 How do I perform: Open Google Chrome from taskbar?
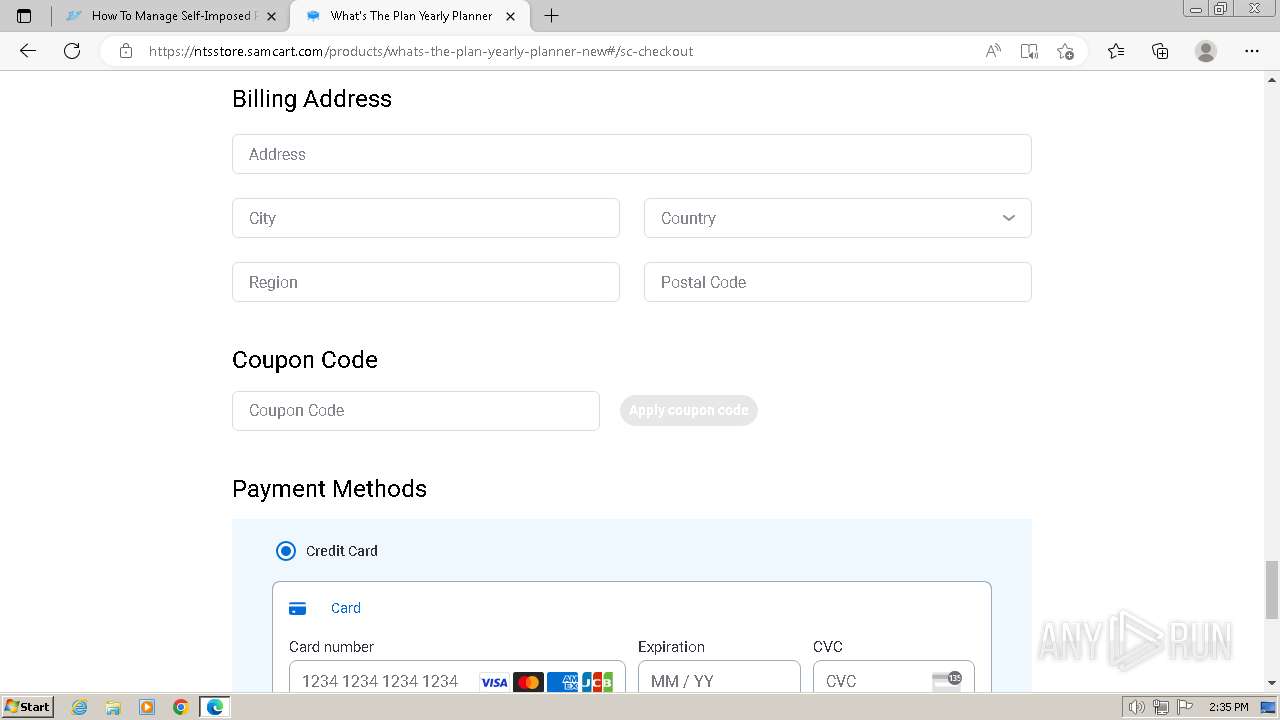[x=181, y=707]
